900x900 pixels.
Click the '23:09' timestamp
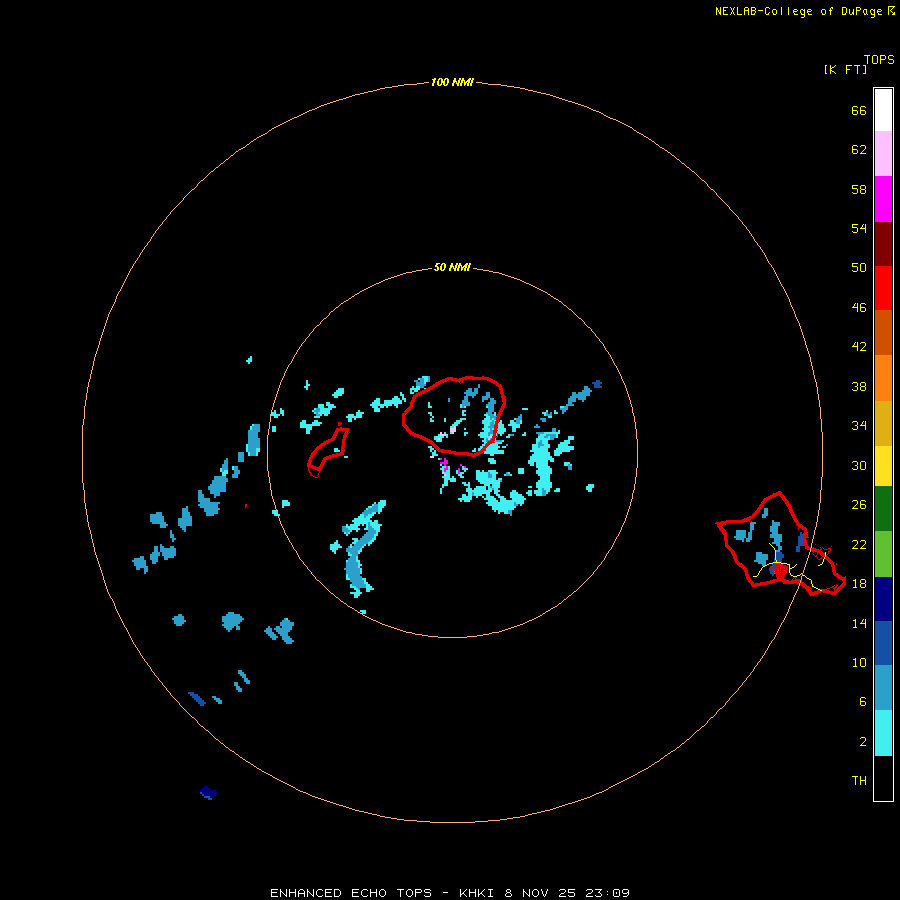(608, 893)
